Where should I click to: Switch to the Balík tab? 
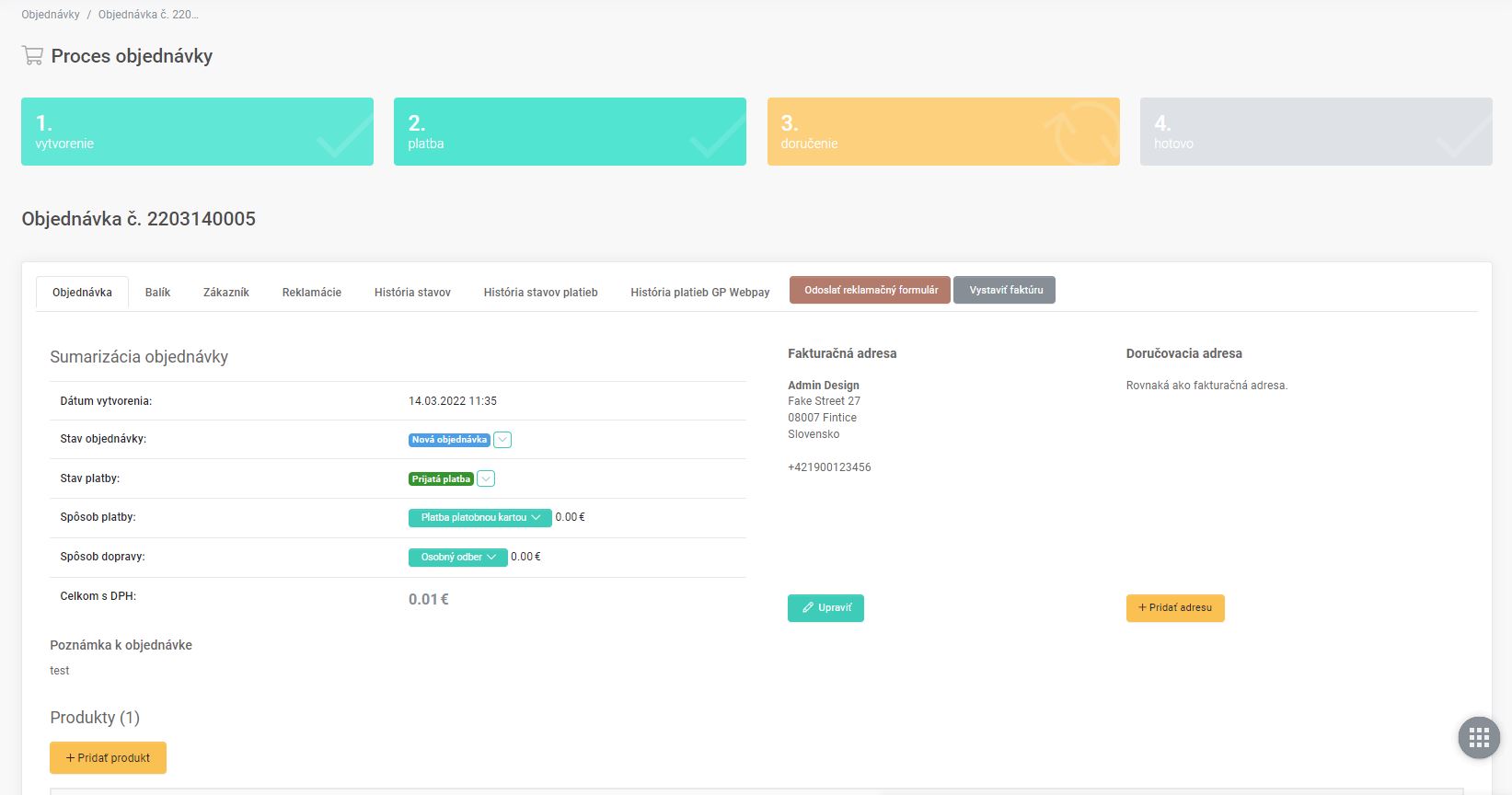tap(157, 293)
